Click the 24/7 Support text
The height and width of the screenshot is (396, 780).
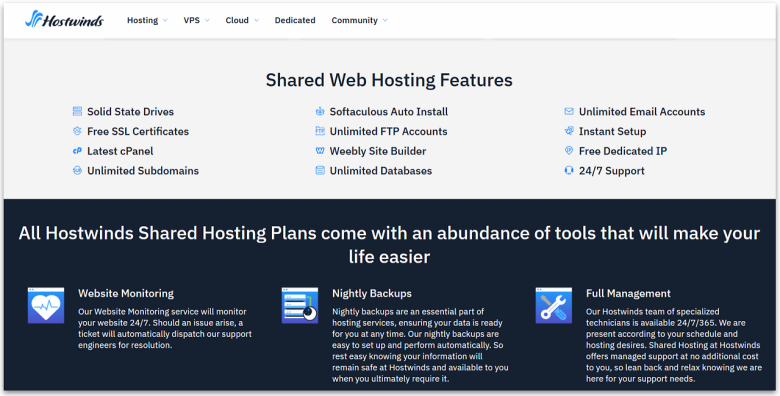click(x=611, y=171)
